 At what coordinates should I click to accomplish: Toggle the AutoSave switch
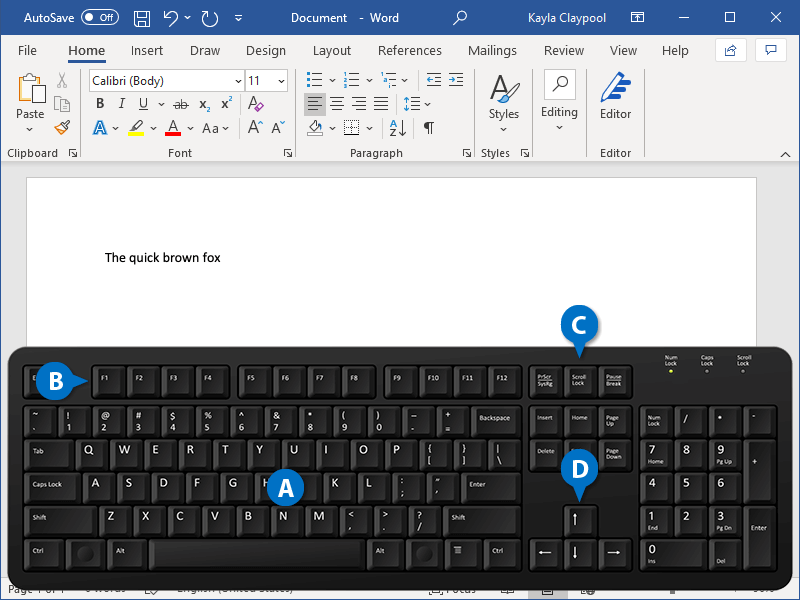point(99,18)
